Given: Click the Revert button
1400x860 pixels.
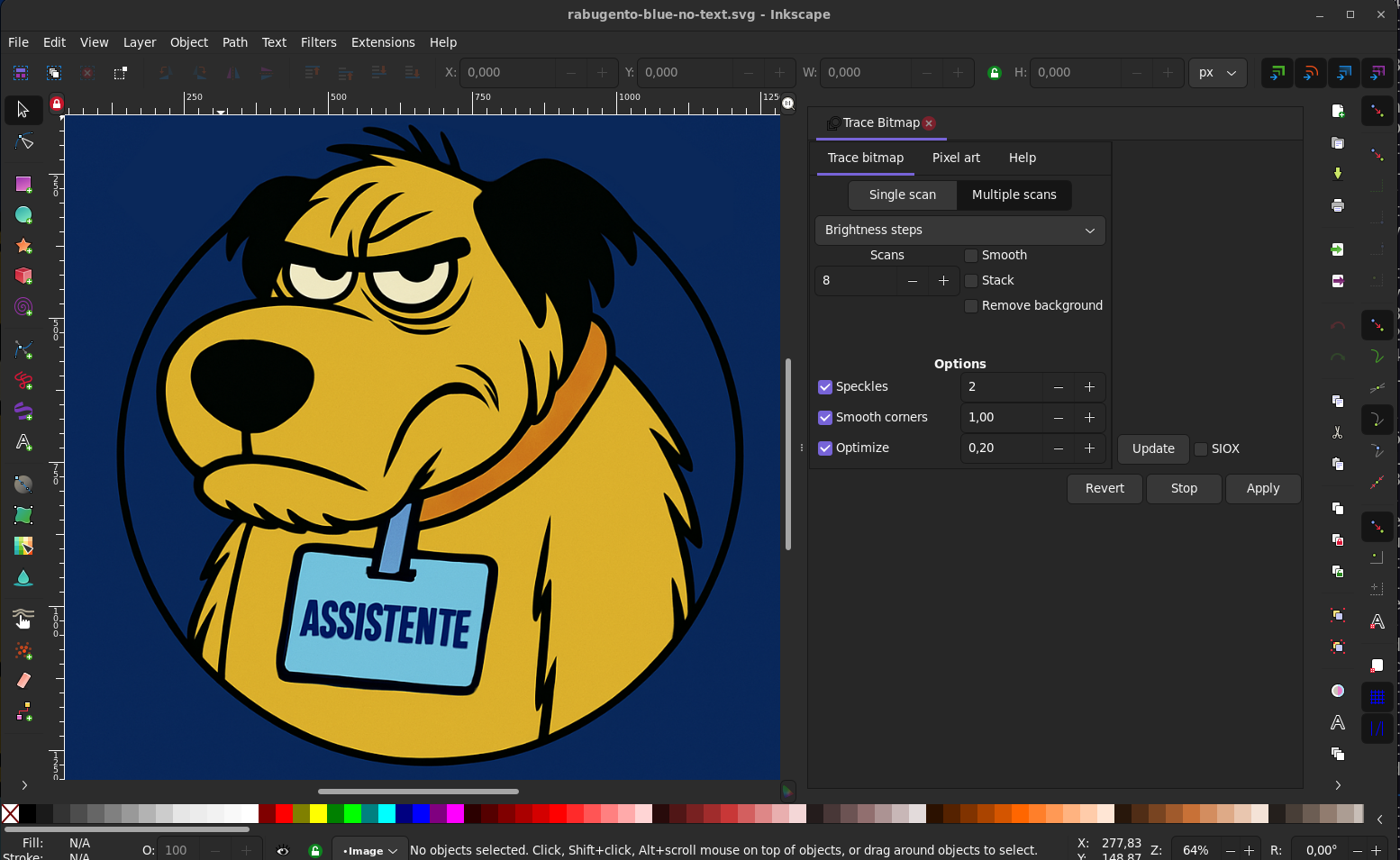Looking at the screenshot, I should (x=1105, y=488).
